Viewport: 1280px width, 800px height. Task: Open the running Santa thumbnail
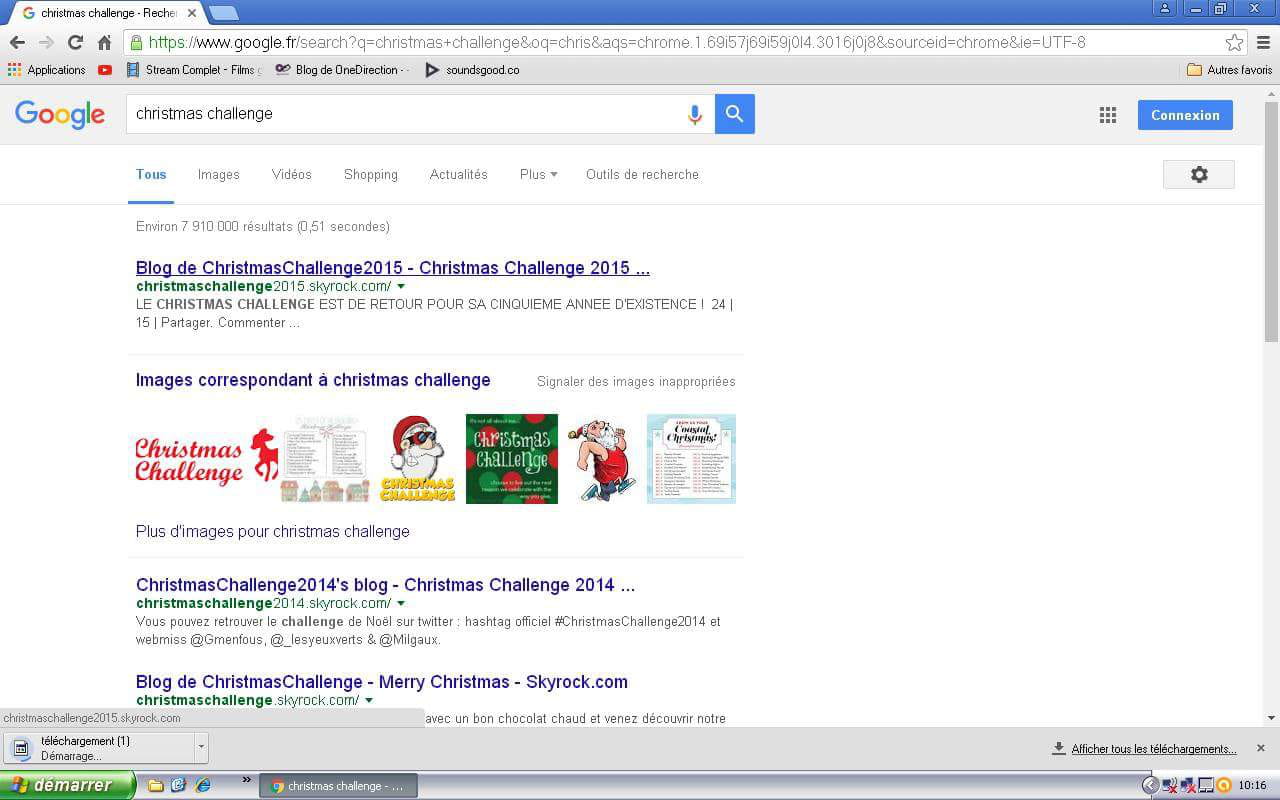[603, 459]
